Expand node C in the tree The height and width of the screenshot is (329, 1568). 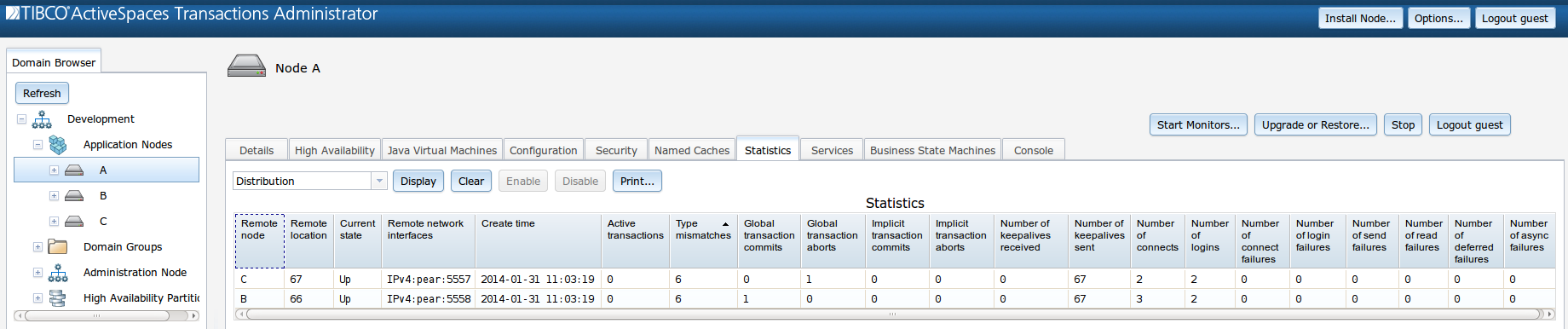pyautogui.click(x=54, y=222)
